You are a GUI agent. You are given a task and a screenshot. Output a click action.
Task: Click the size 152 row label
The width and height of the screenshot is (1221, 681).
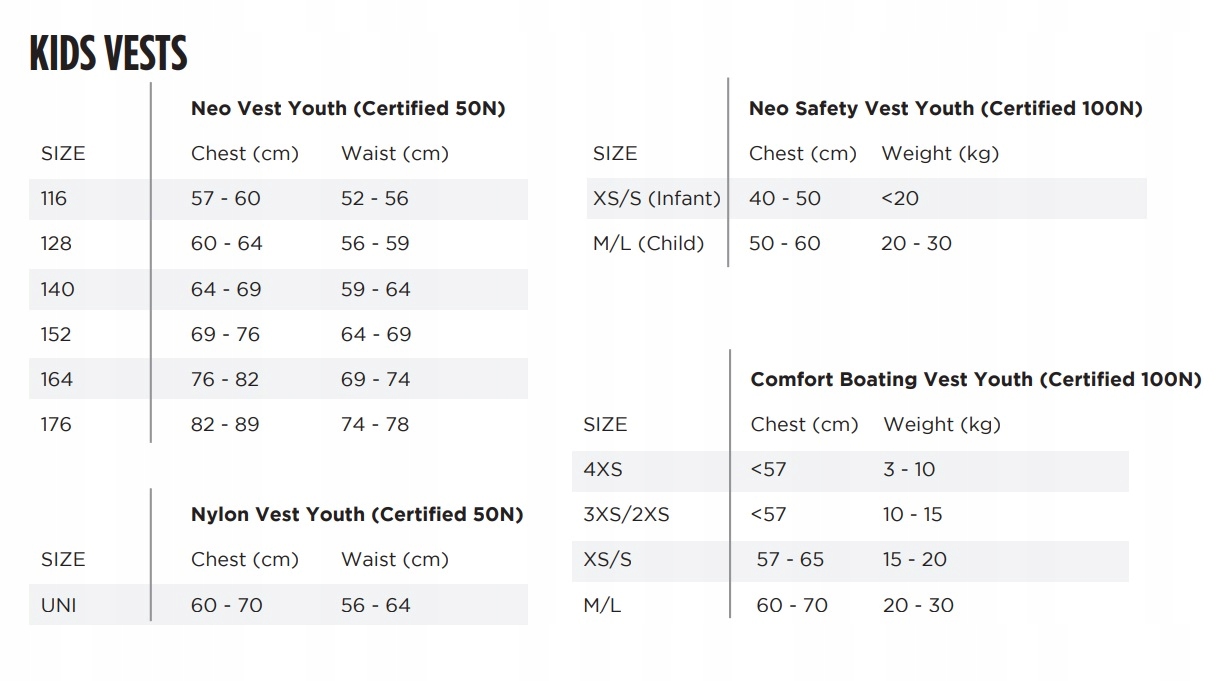tap(56, 334)
